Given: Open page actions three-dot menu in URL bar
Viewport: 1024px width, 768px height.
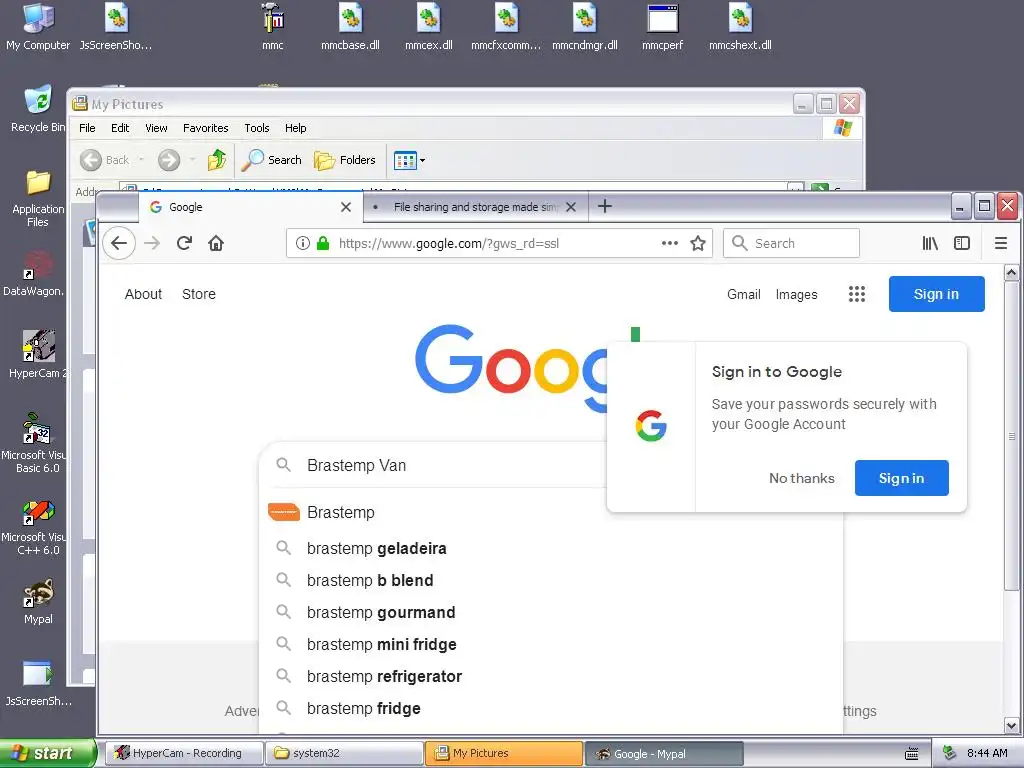Looking at the screenshot, I should (x=669, y=243).
